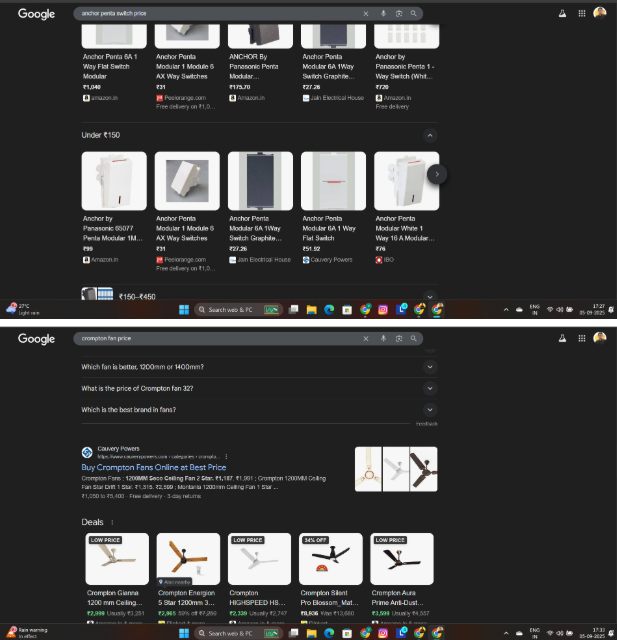Open volume control in Rain warning taskbar tray
The width and height of the screenshot is (617, 640).
pyautogui.click(x=559, y=633)
